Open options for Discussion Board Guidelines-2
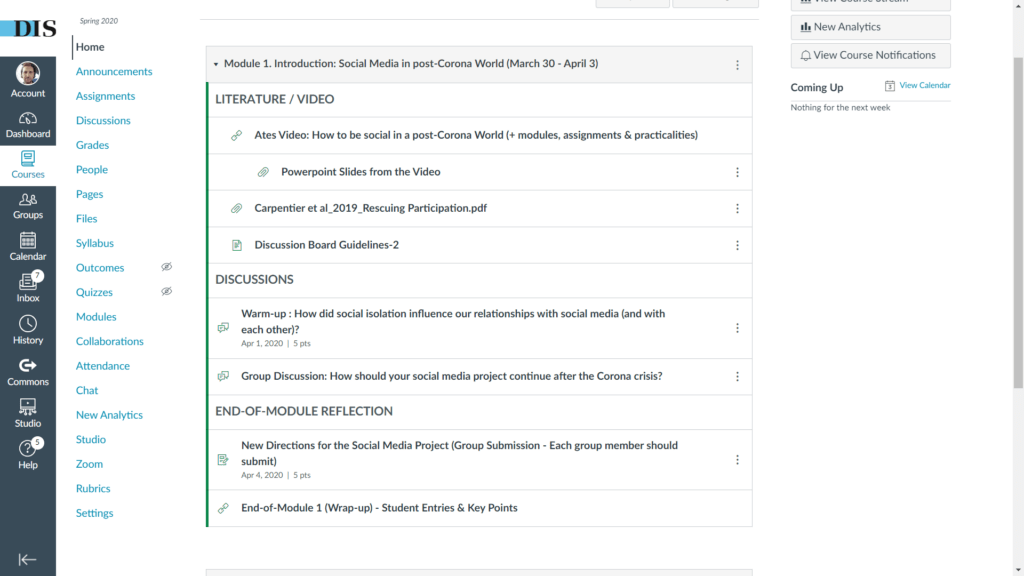This screenshot has width=1024, height=576. [x=737, y=245]
